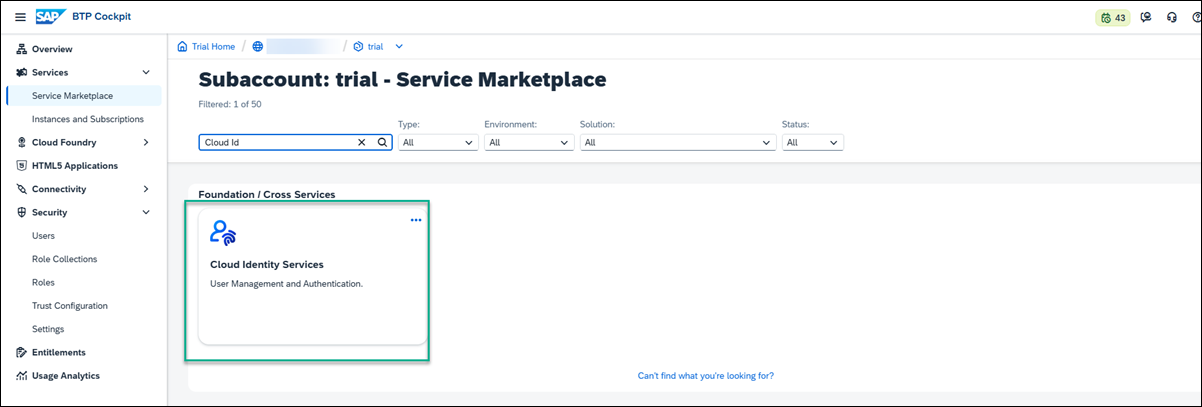Click the page title "Subaccount: trial - Service Marketplace"

[x=402, y=80]
